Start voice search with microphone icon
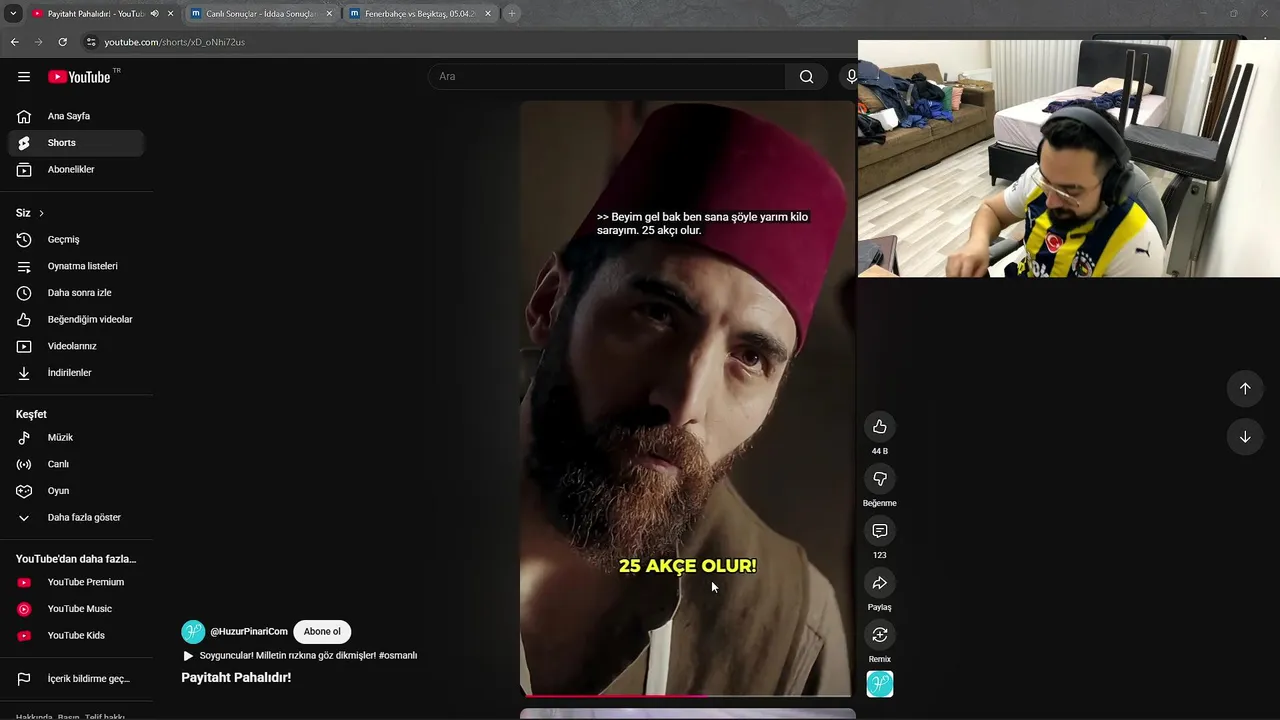This screenshot has width=1280, height=720. pyautogui.click(x=851, y=77)
